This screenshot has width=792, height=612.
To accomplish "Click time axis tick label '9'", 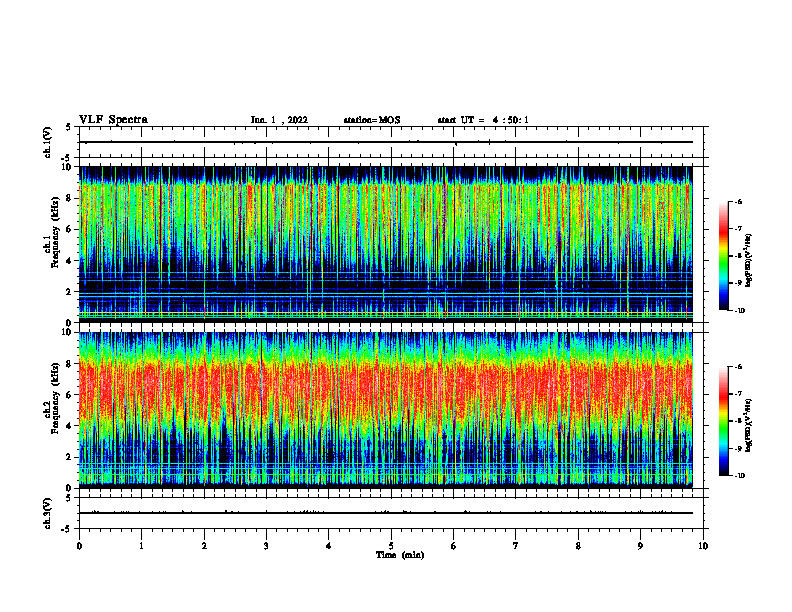I will pos(641,546).
